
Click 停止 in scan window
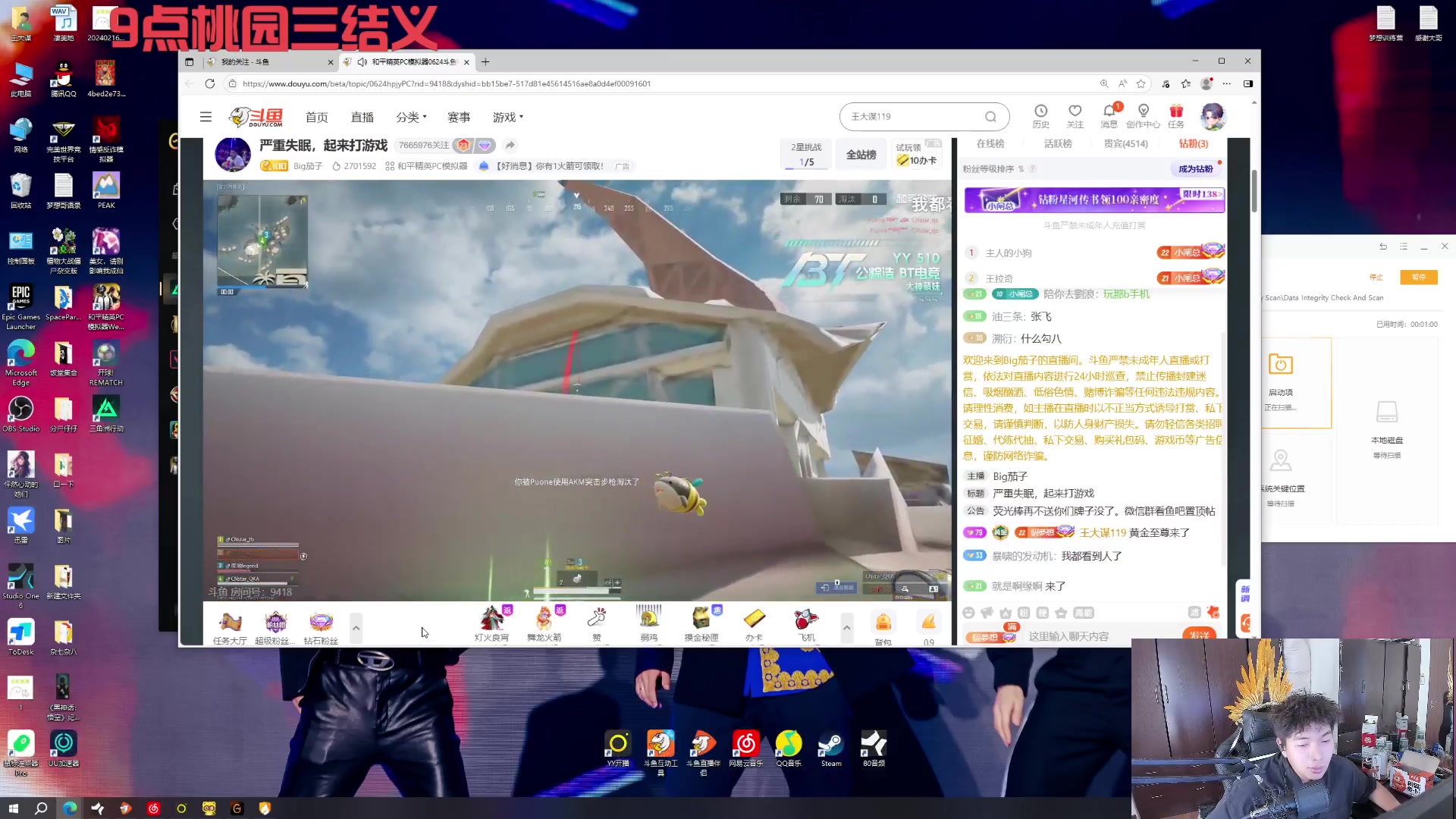coord(1376,277)
